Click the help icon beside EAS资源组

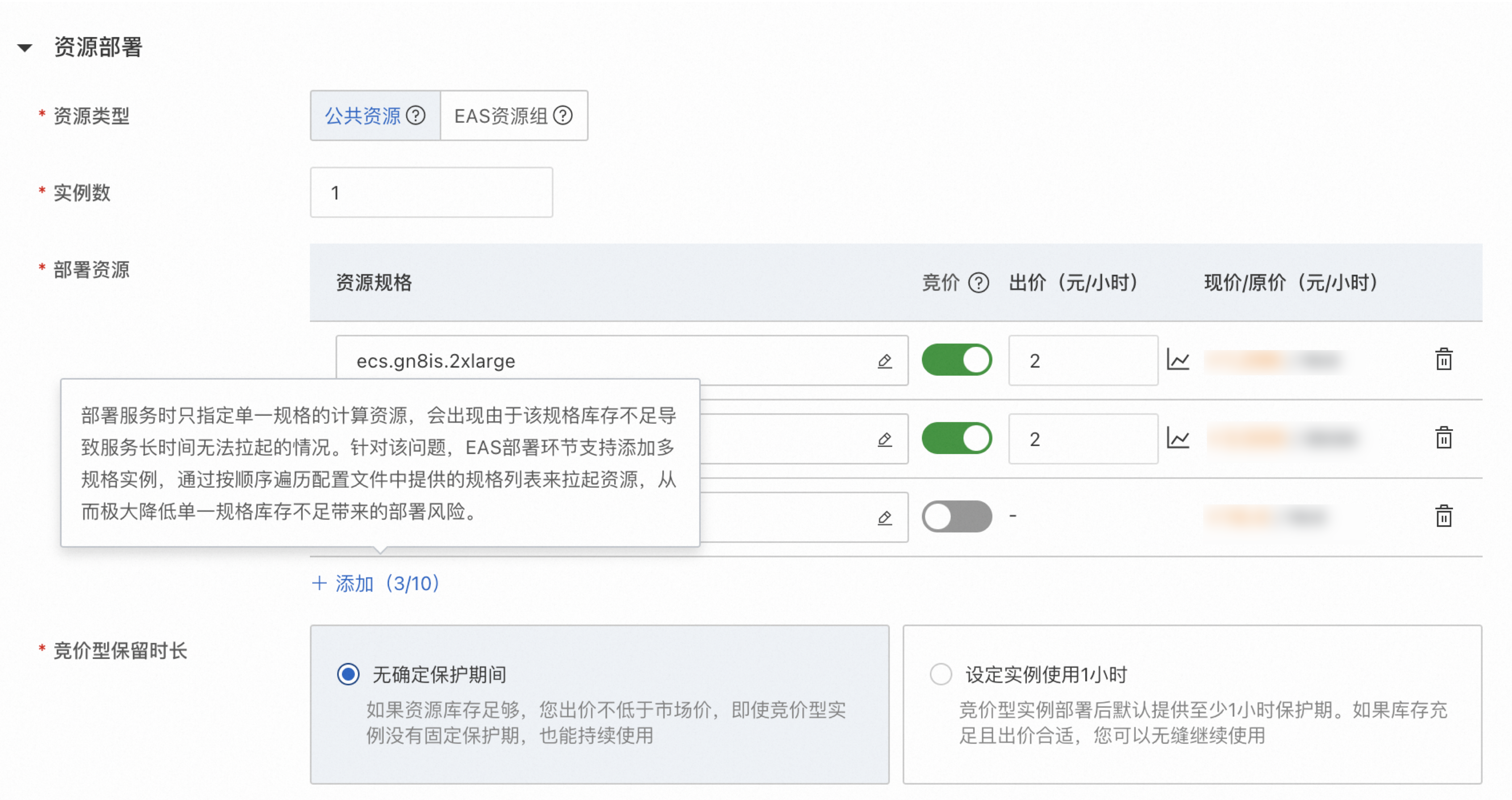(562, 115)
